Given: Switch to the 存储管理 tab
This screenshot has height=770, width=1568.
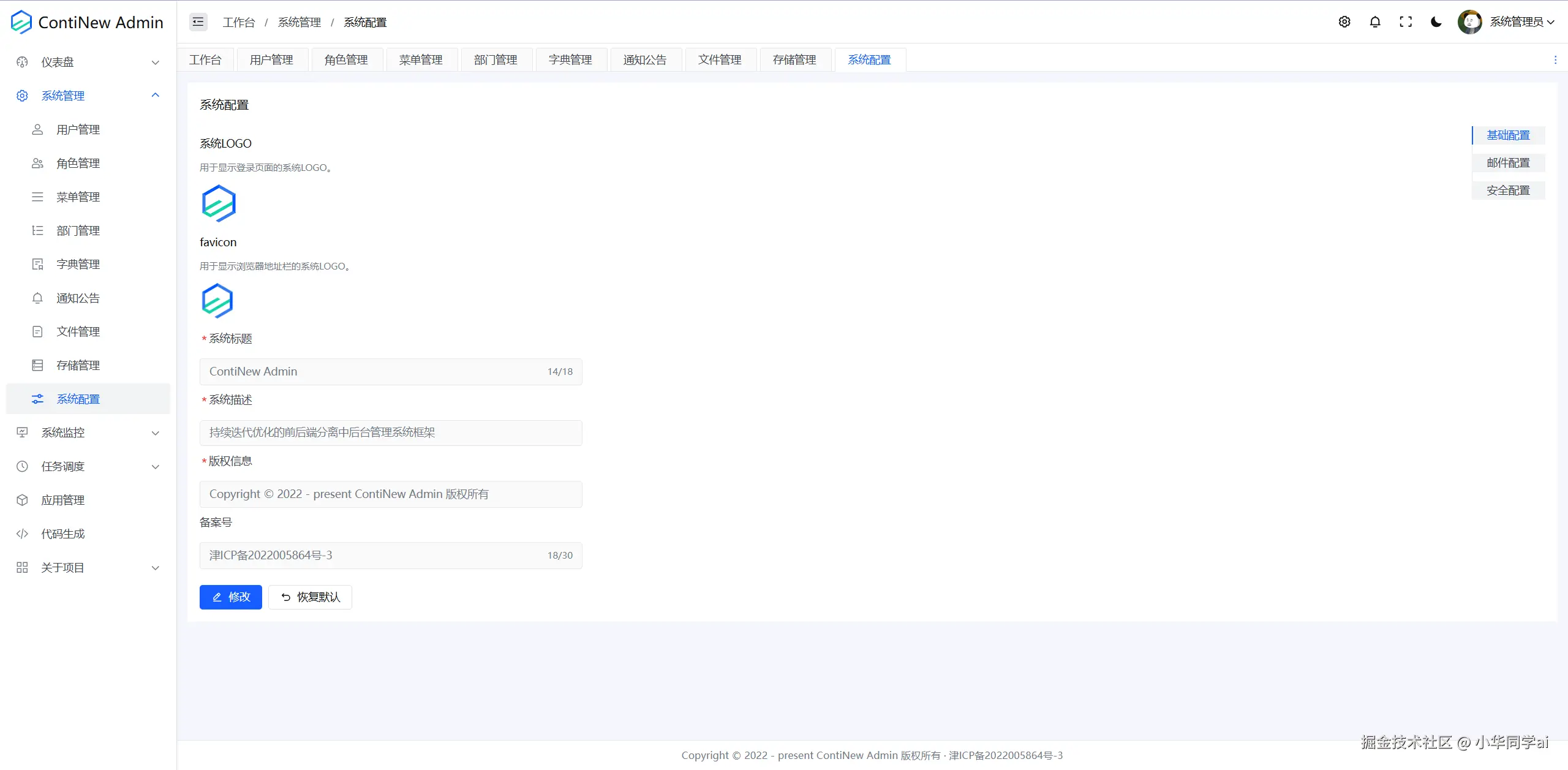Looking at the screenshot, I should click(794, 60).
